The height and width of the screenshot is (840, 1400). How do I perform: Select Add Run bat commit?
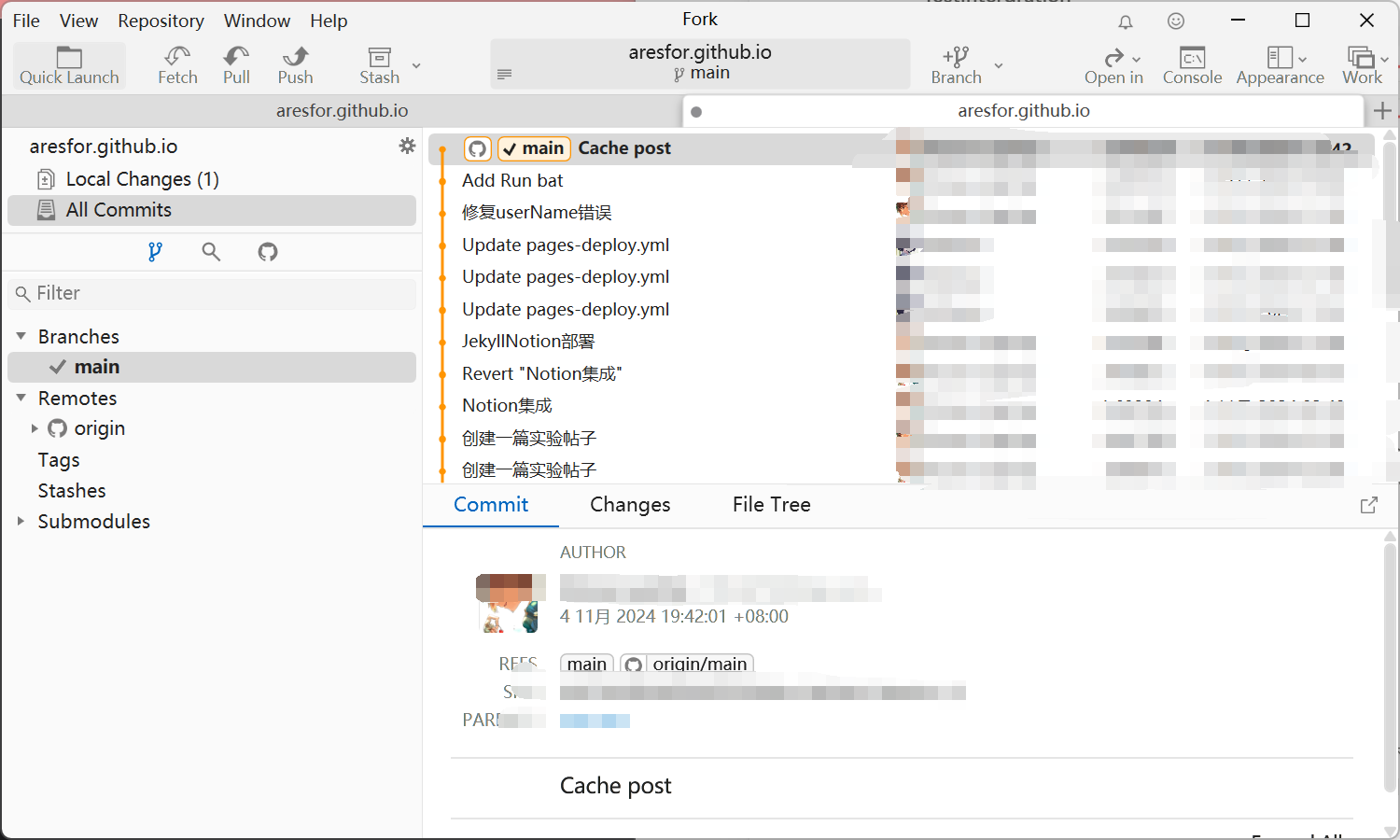pos(512,180)
